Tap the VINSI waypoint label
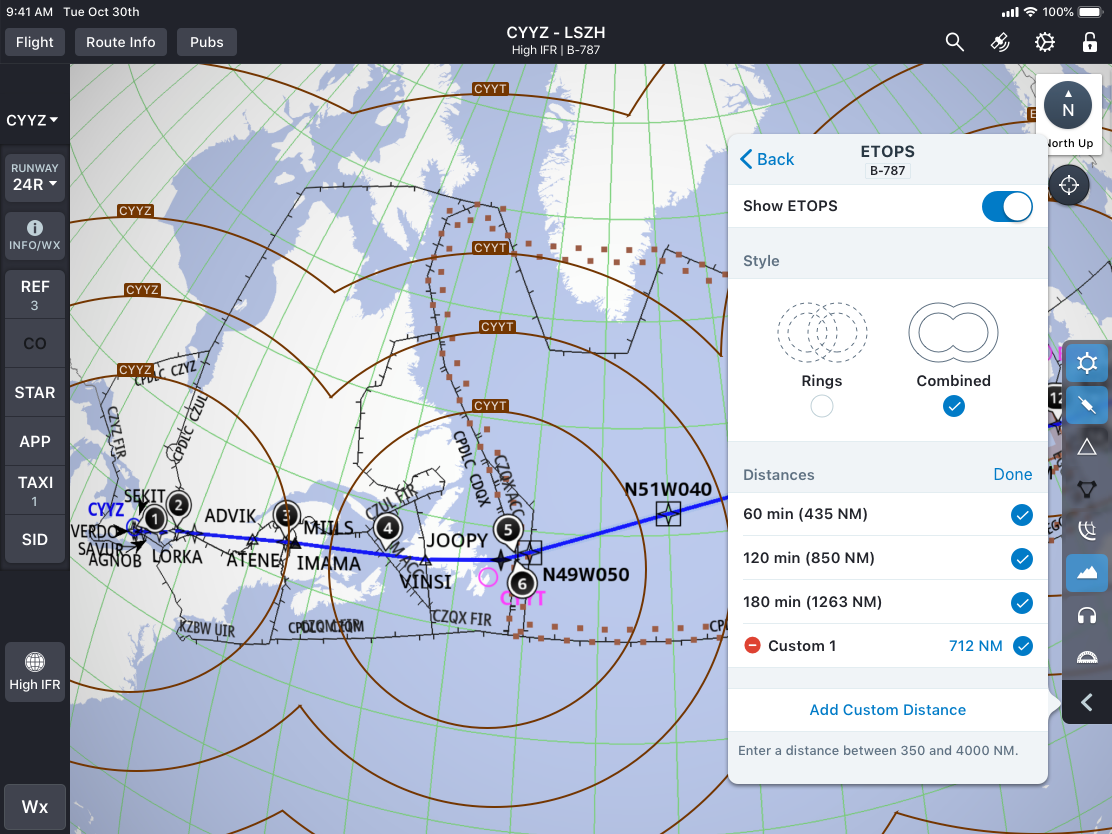The height and width of the screenshot is (834, 1112). tap(426, 582)
